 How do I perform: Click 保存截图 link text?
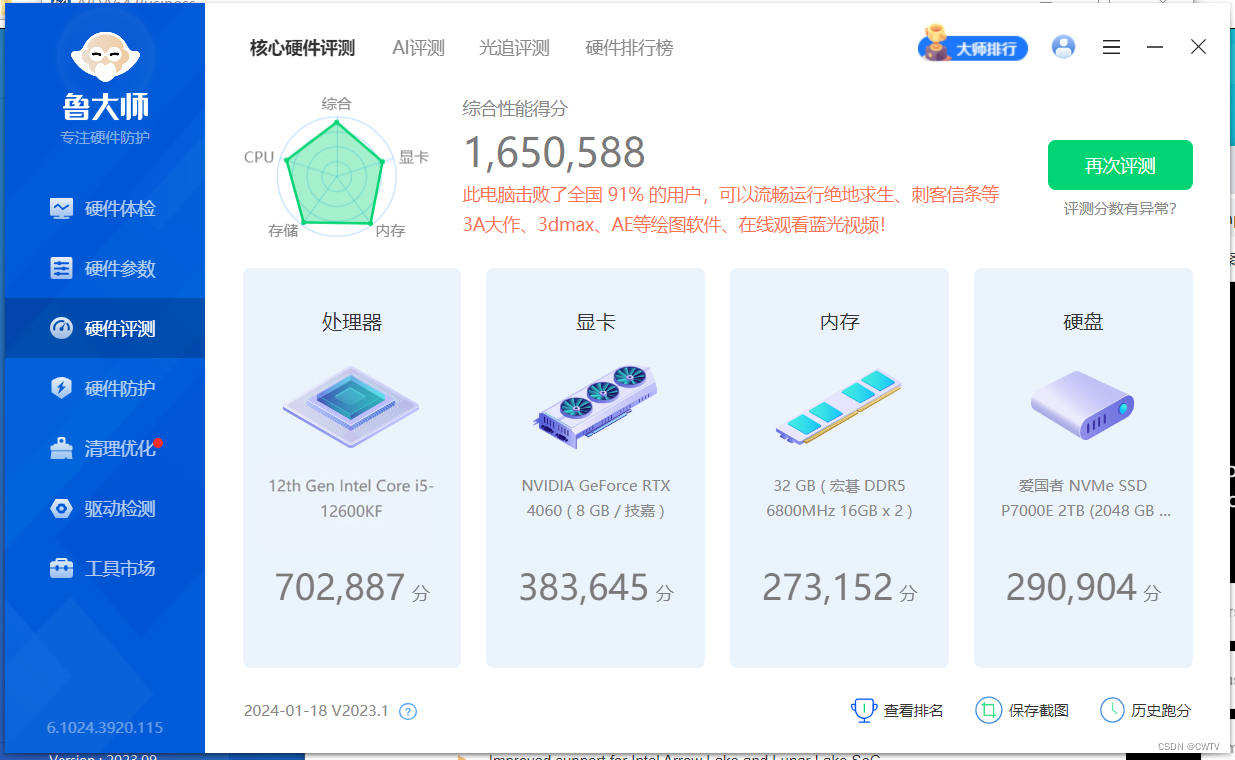[x=1038, y=711]
